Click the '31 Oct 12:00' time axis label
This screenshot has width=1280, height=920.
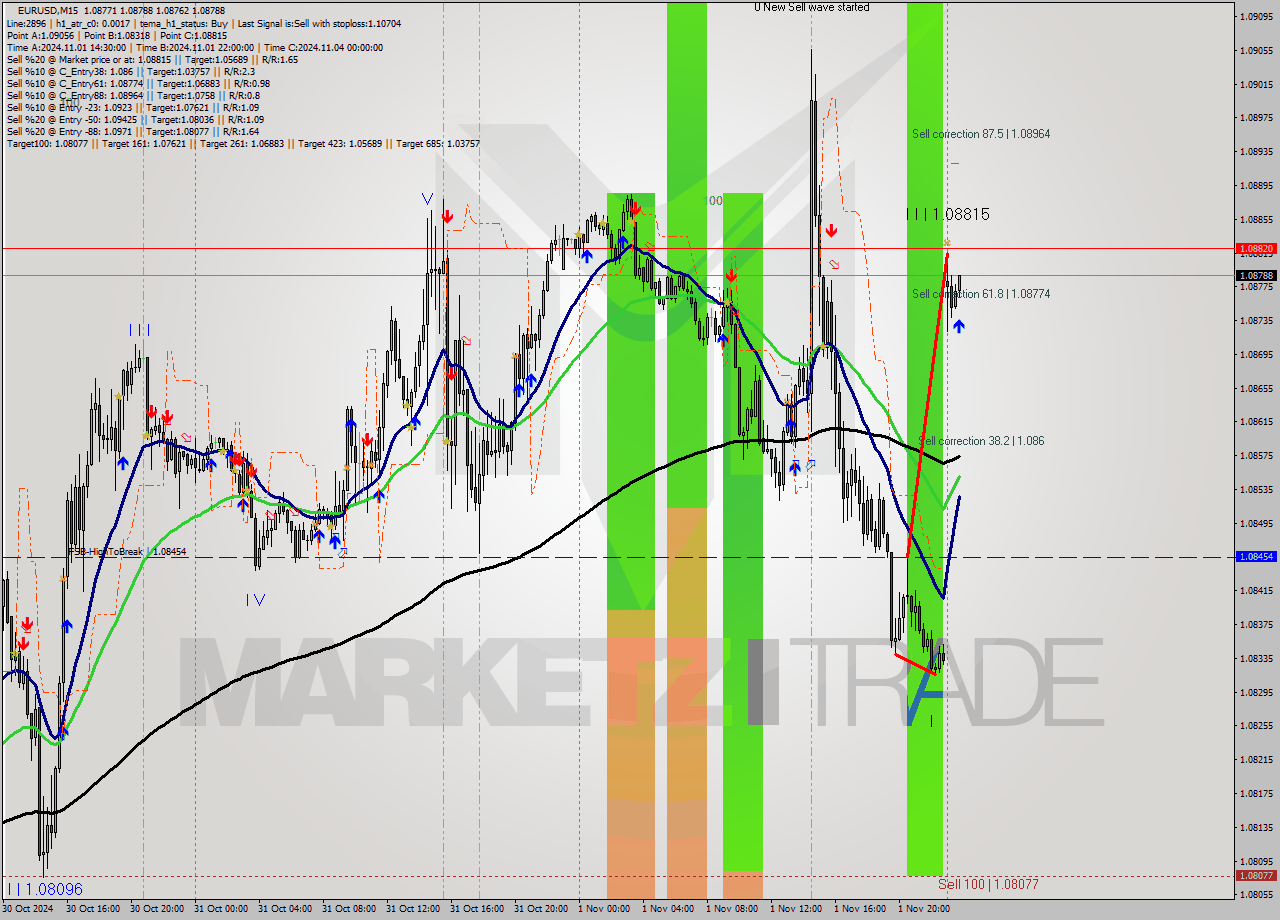(413, 909)
